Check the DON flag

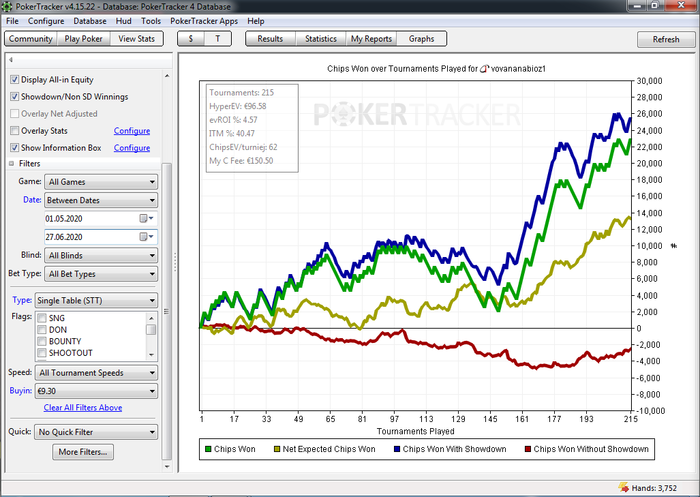point(42,330)
